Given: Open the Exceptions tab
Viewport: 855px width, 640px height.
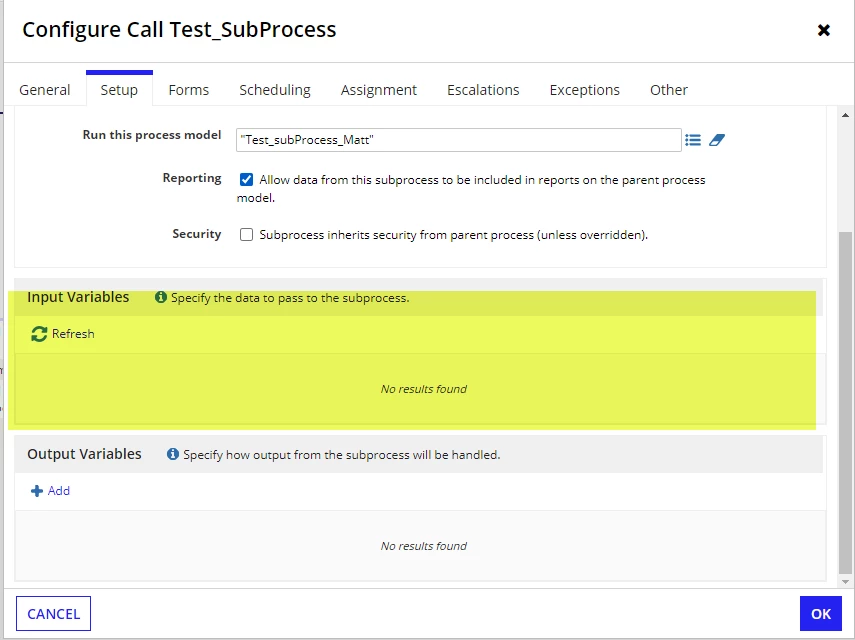Looking at the screenshot, I should (585, 90).
